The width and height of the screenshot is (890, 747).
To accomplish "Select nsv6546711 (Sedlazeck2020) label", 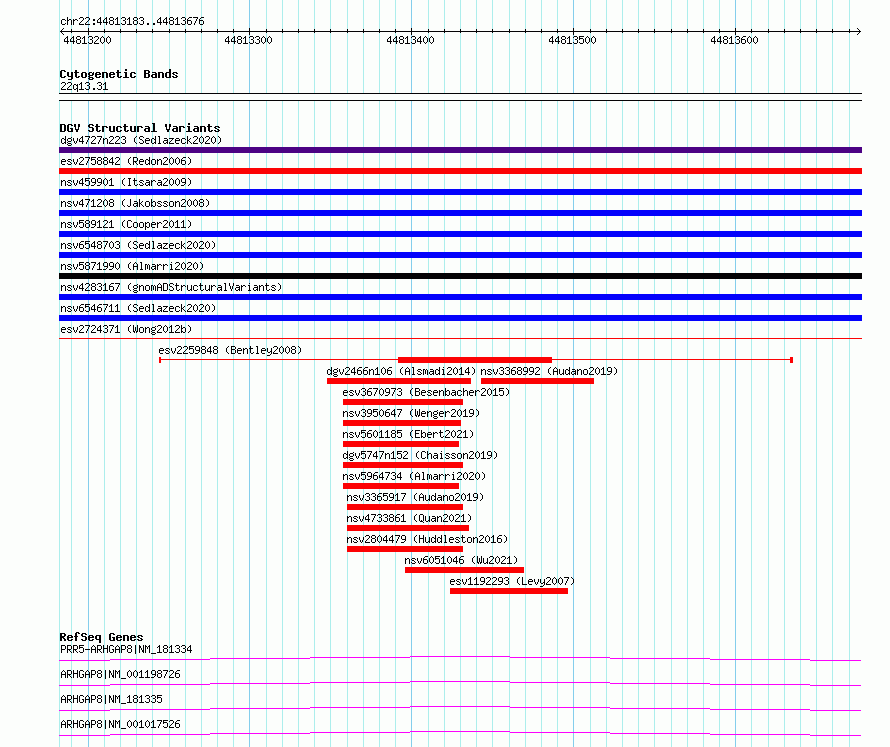I will pos(138,308).
